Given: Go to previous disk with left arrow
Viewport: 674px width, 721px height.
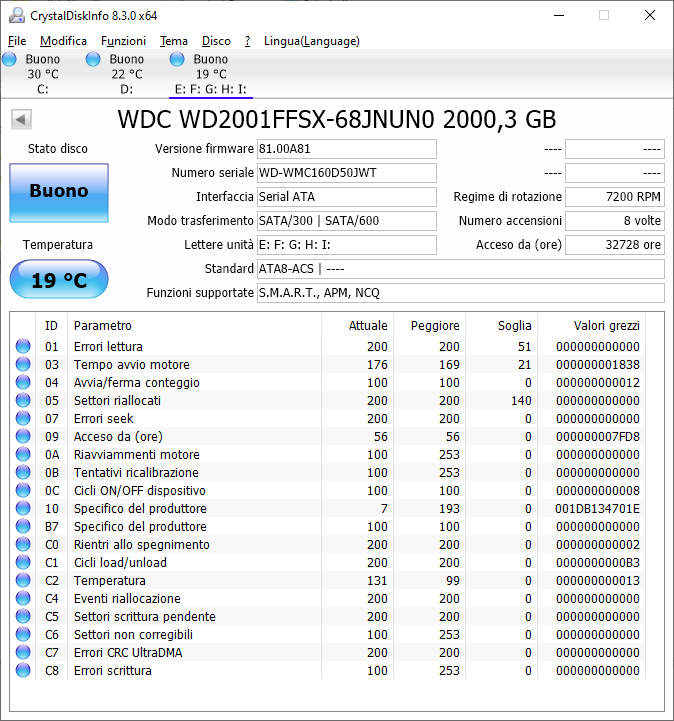Looking at the screenshot, I should (x=21, y=120).
